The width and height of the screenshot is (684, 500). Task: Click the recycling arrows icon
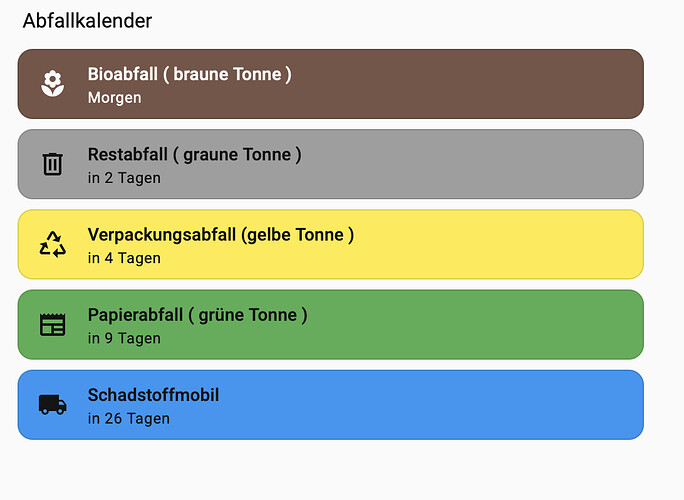click(x=53, y=244)
